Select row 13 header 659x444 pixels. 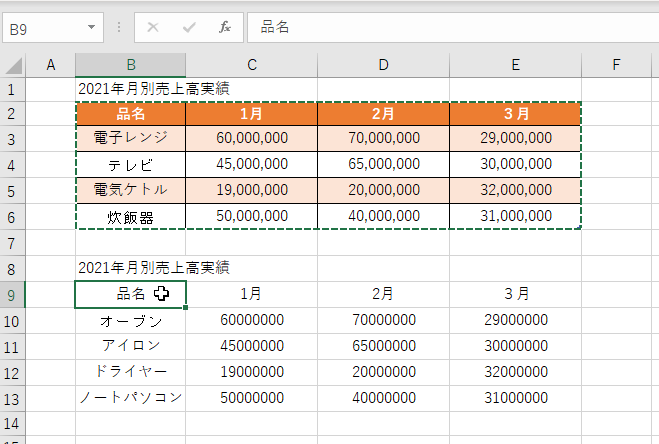[x=12, y=398]
